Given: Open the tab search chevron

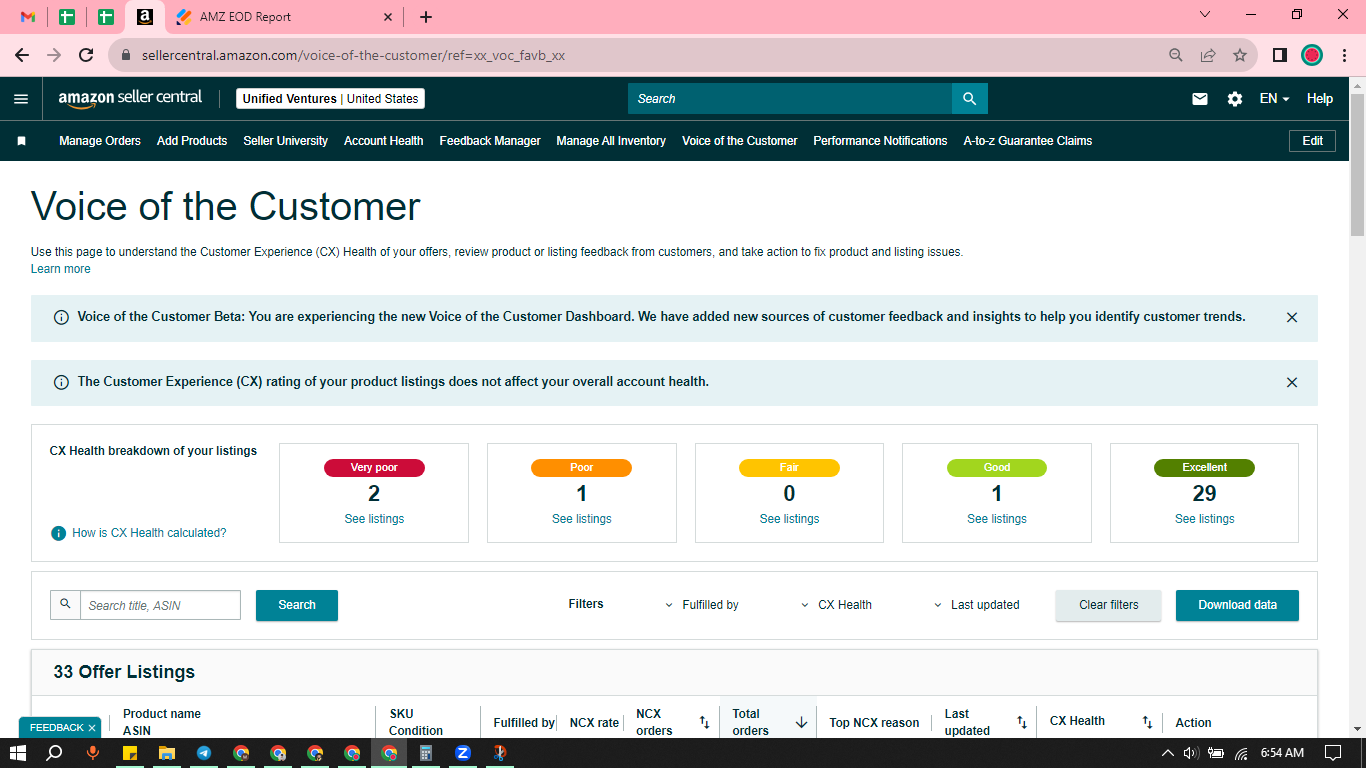Looking at the screenshot, I should (1204, 15).
